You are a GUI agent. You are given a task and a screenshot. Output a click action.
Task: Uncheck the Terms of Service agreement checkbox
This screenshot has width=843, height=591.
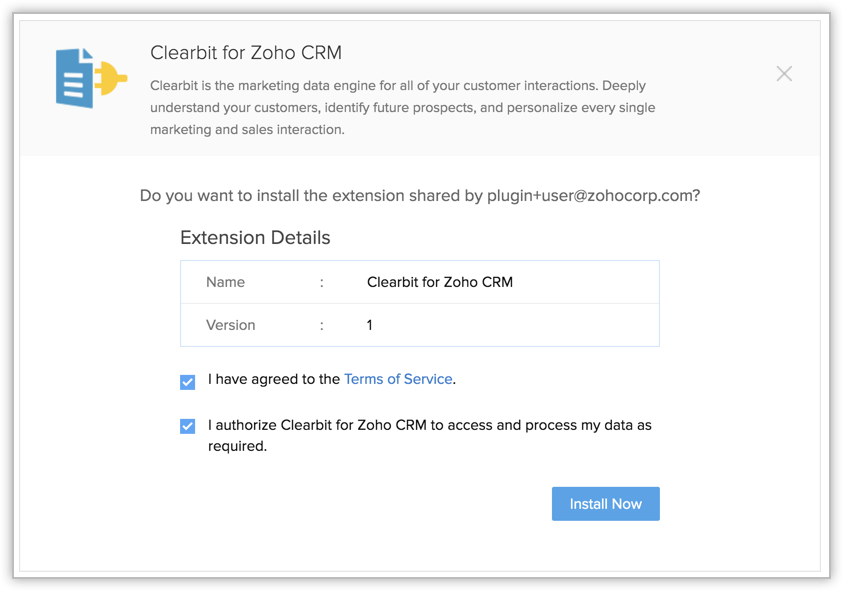187,382
